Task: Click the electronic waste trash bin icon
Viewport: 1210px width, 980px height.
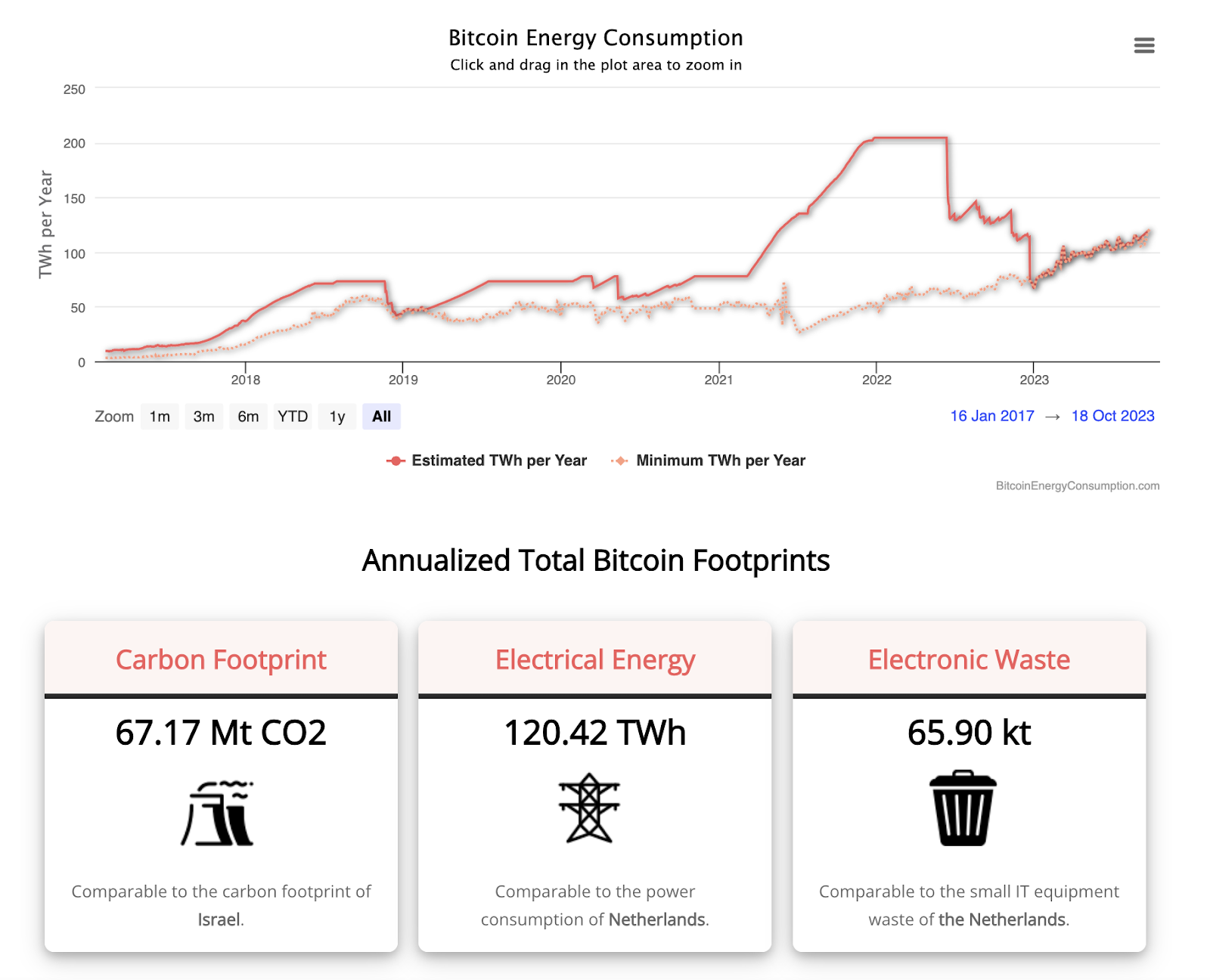Action: [x=963, y=808]
